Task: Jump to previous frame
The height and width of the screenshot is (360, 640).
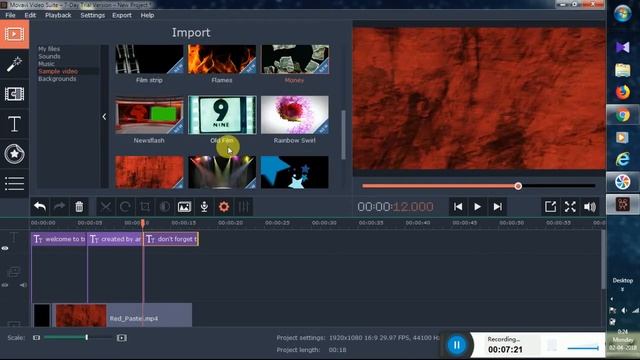Action: [x=458, y=207]
